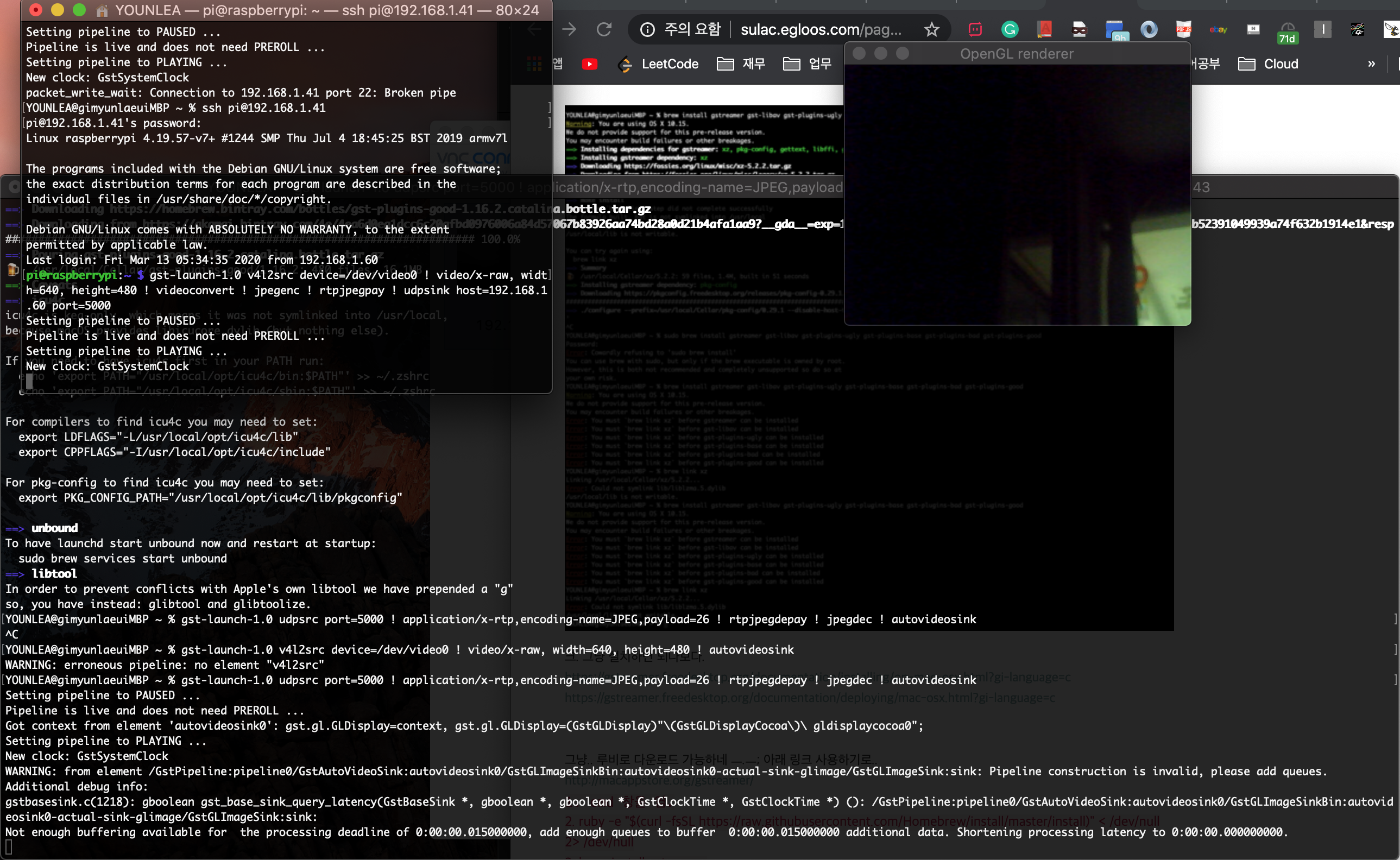
Task: Open the Grammarly extension
Action: click(1010, 29)
